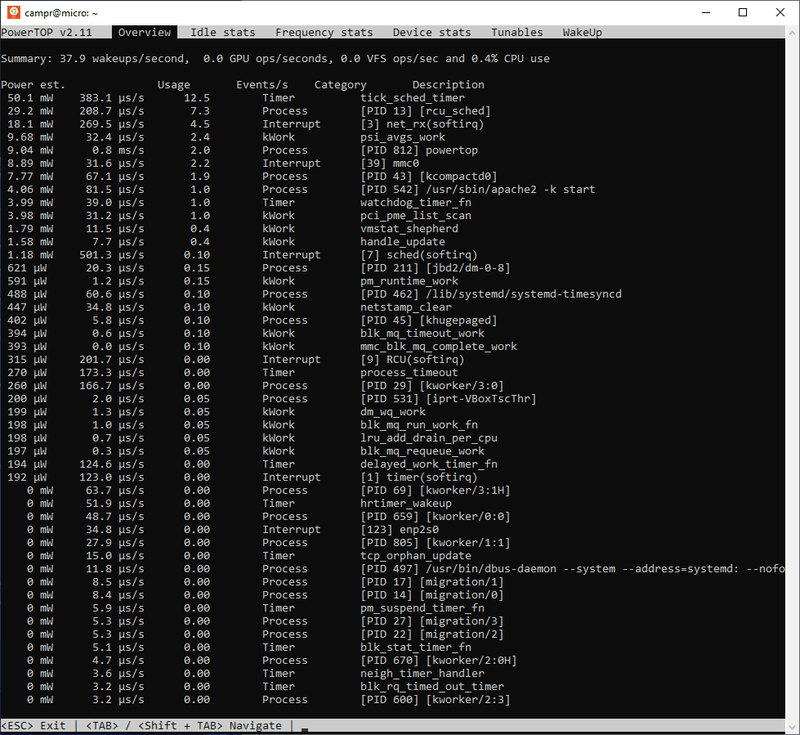
Task: Click the Summary wakeups/second line
Action: coord(275,59)
